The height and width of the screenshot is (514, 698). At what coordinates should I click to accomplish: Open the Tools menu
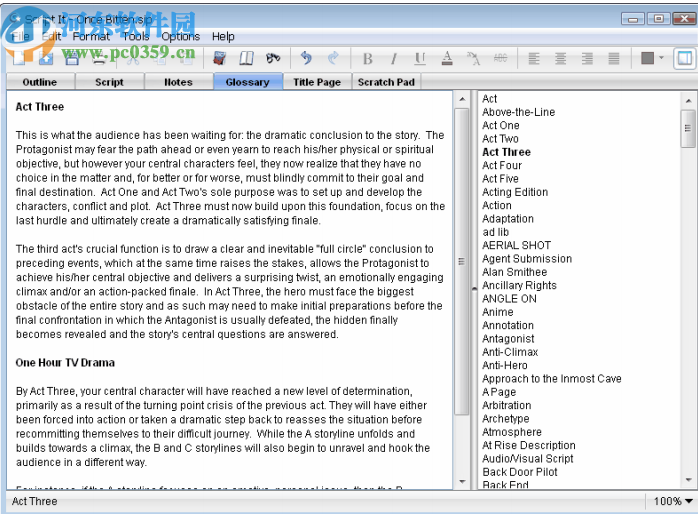pos(136,36)
